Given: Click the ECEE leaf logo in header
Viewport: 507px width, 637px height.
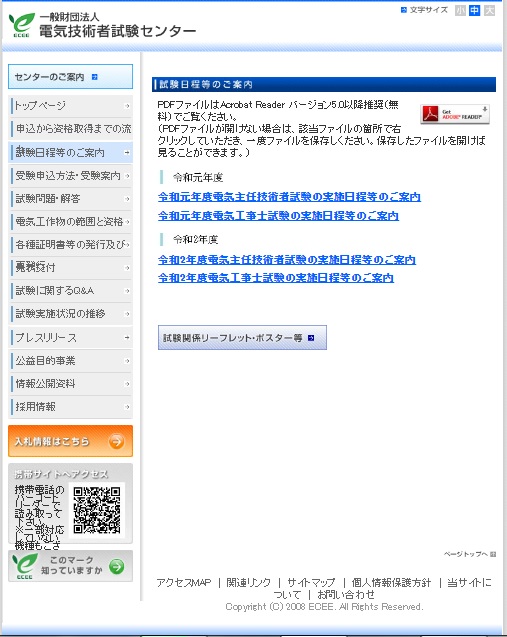Looking at the screenshot, I should [x=22, y=25].
